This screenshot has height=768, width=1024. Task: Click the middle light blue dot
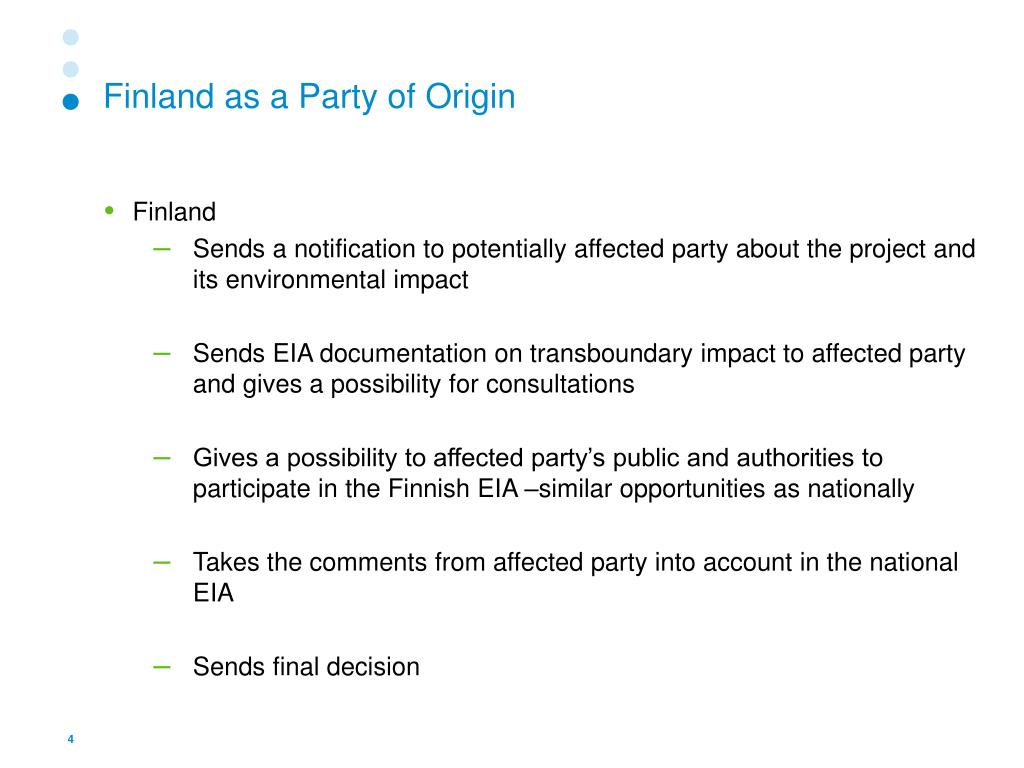click(71, 69)
